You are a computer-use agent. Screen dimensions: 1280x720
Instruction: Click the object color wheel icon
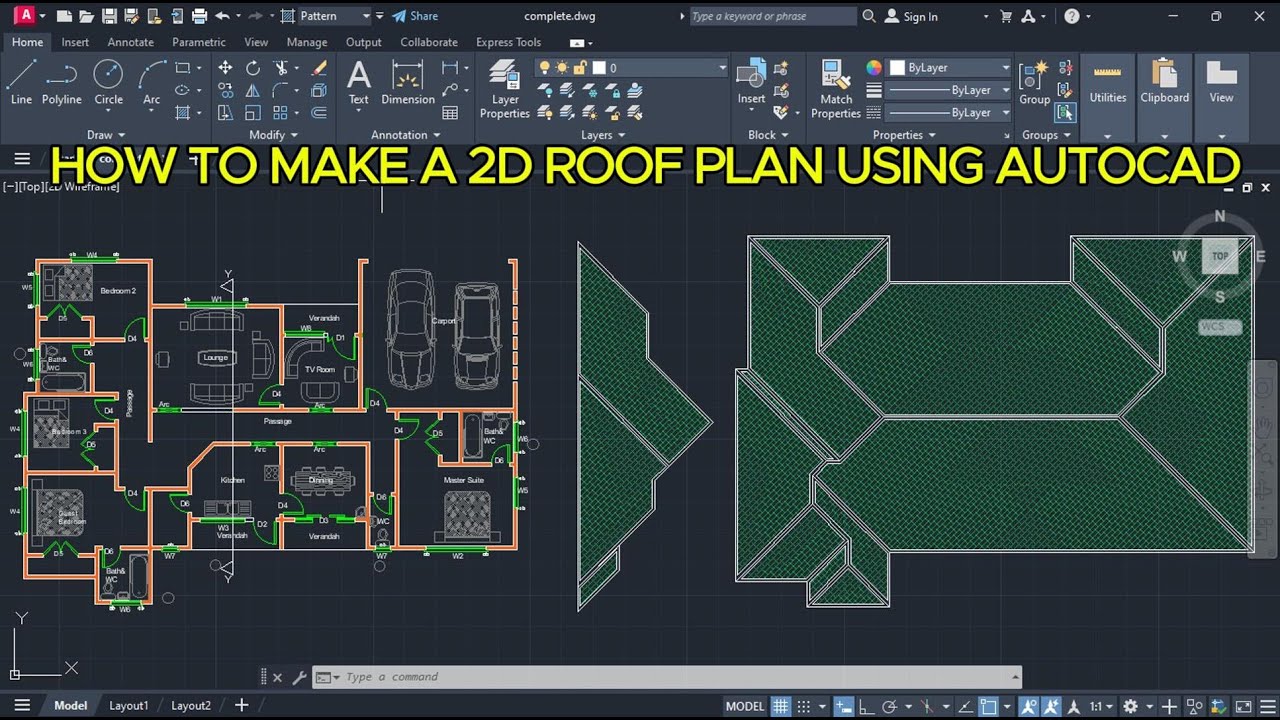(874, 68)
